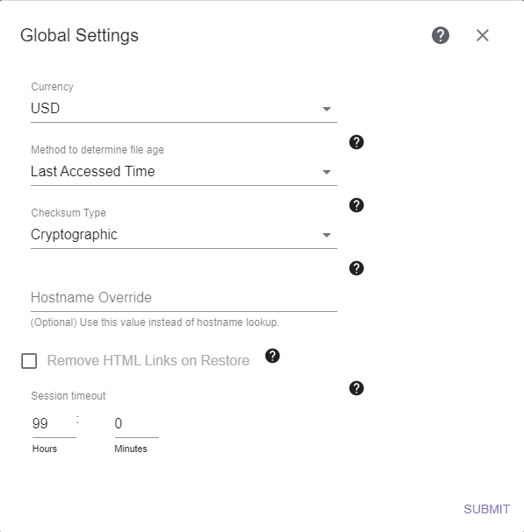Submit the global settings
The height and width of the screenshot is (532, 524).
(487, 509)
